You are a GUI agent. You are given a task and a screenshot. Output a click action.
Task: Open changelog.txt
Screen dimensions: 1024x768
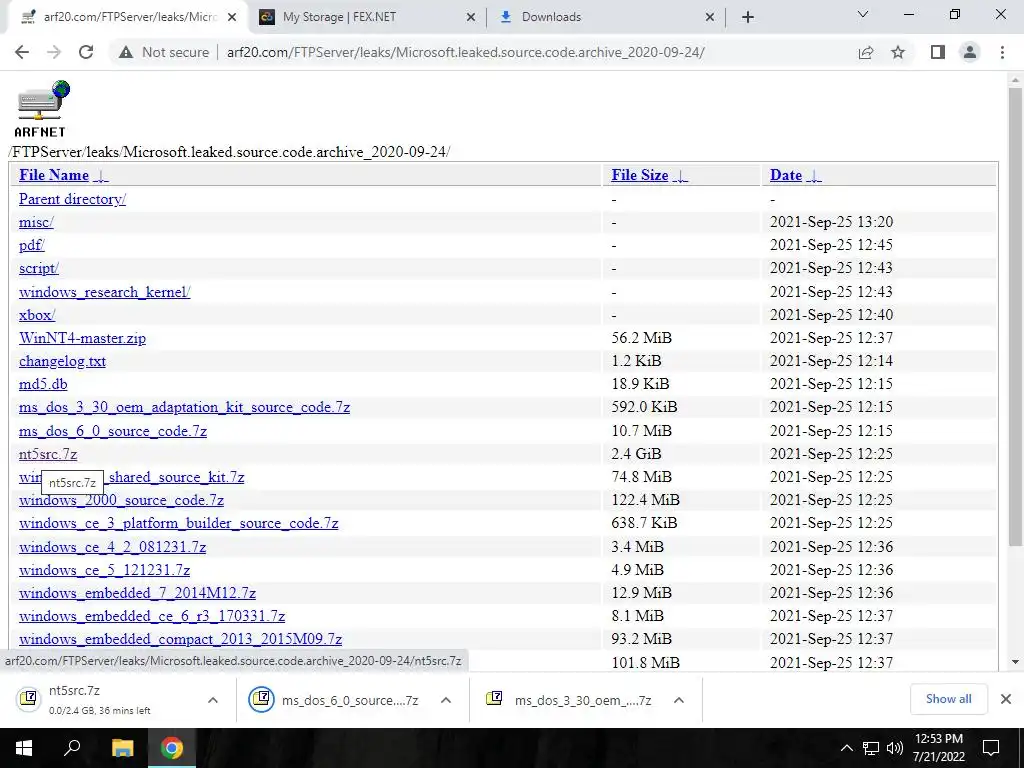pyautogui.click(x=62, y=361)
